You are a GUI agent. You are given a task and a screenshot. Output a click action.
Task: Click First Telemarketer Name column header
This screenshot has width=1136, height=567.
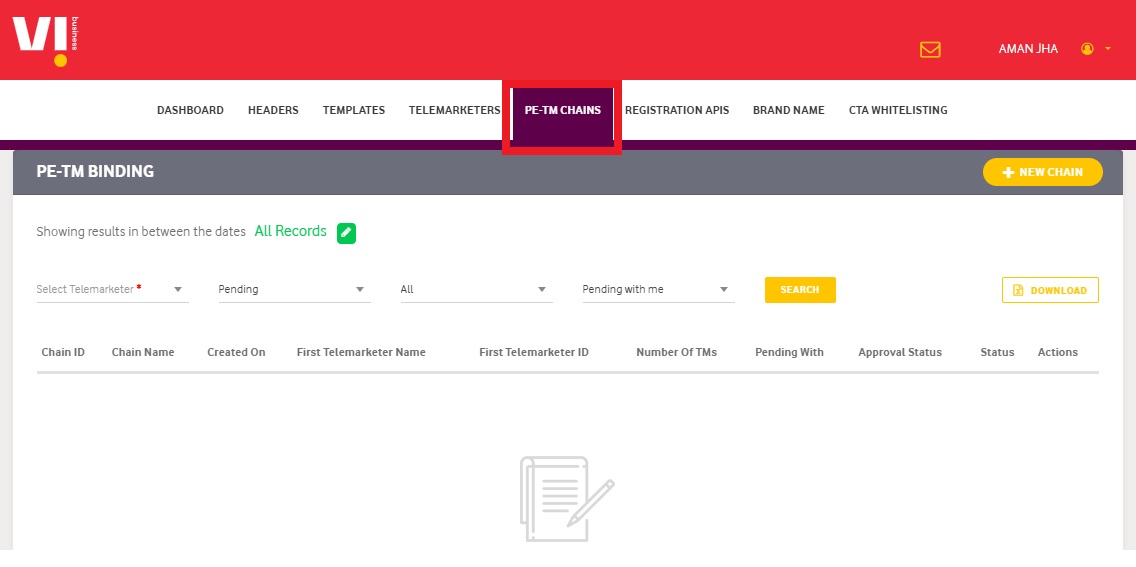[x=361, y=353]
